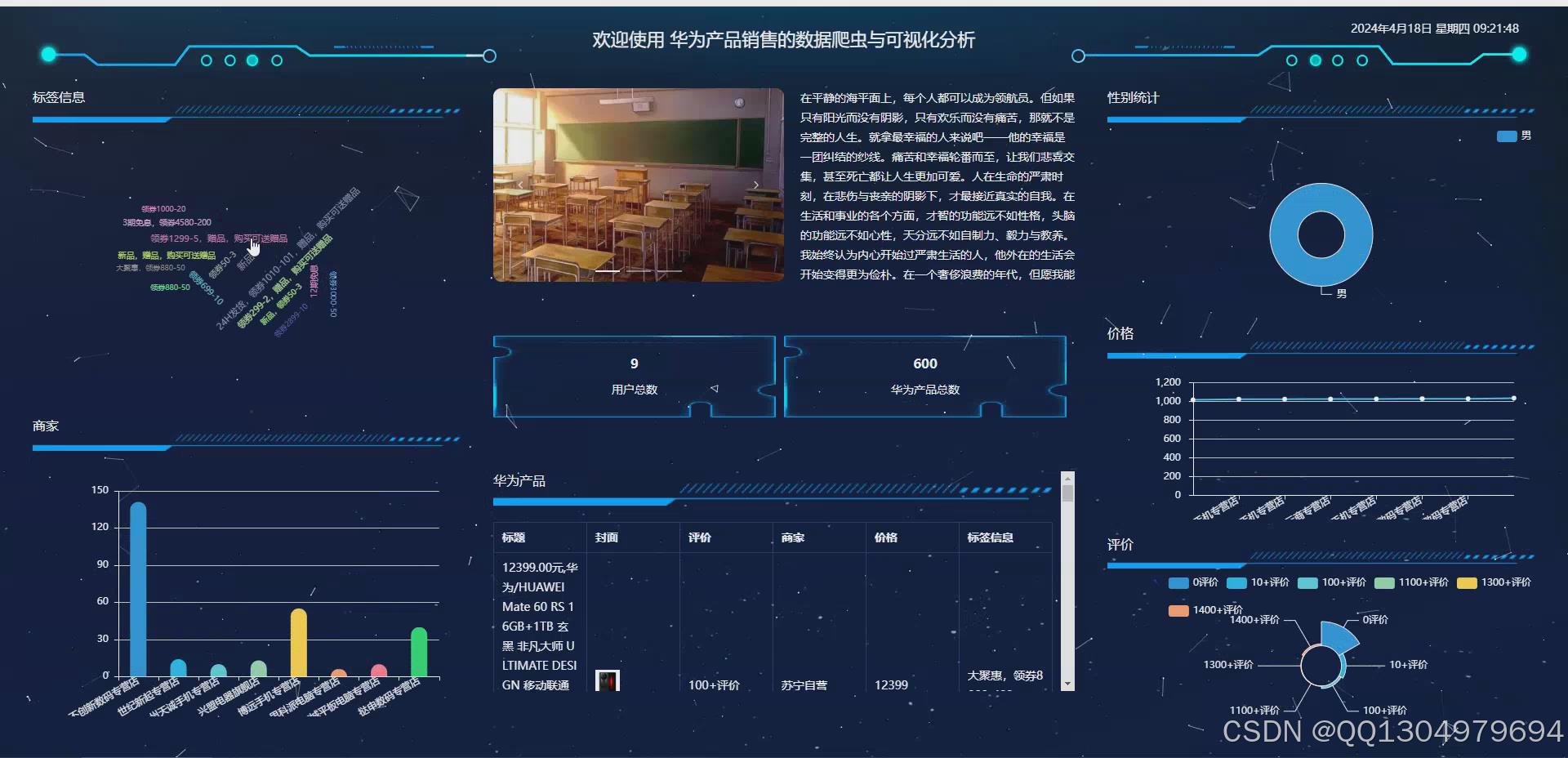Click word cloud tag 大聚惠，领券880-50
Screen dimensions: 1568x758
pyautogui.click(x=150, y=268)
